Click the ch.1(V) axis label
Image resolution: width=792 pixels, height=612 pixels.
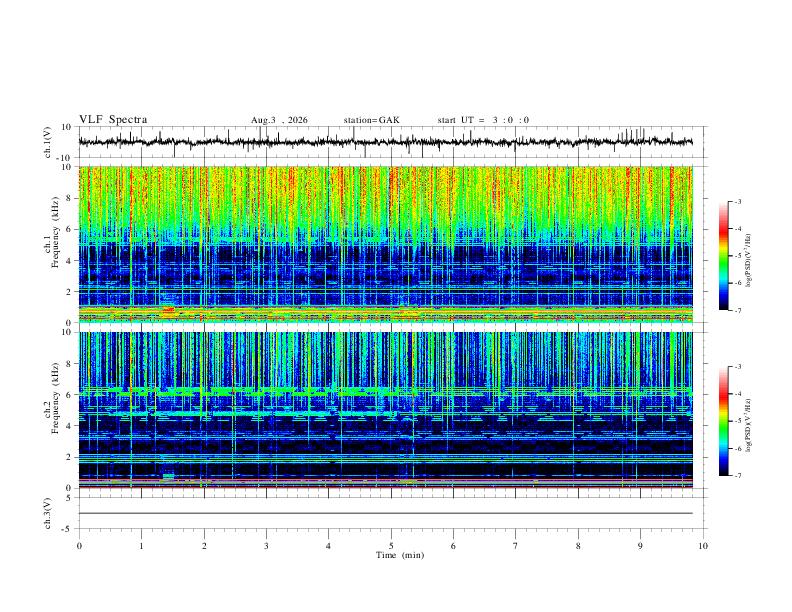coord(48,142)
